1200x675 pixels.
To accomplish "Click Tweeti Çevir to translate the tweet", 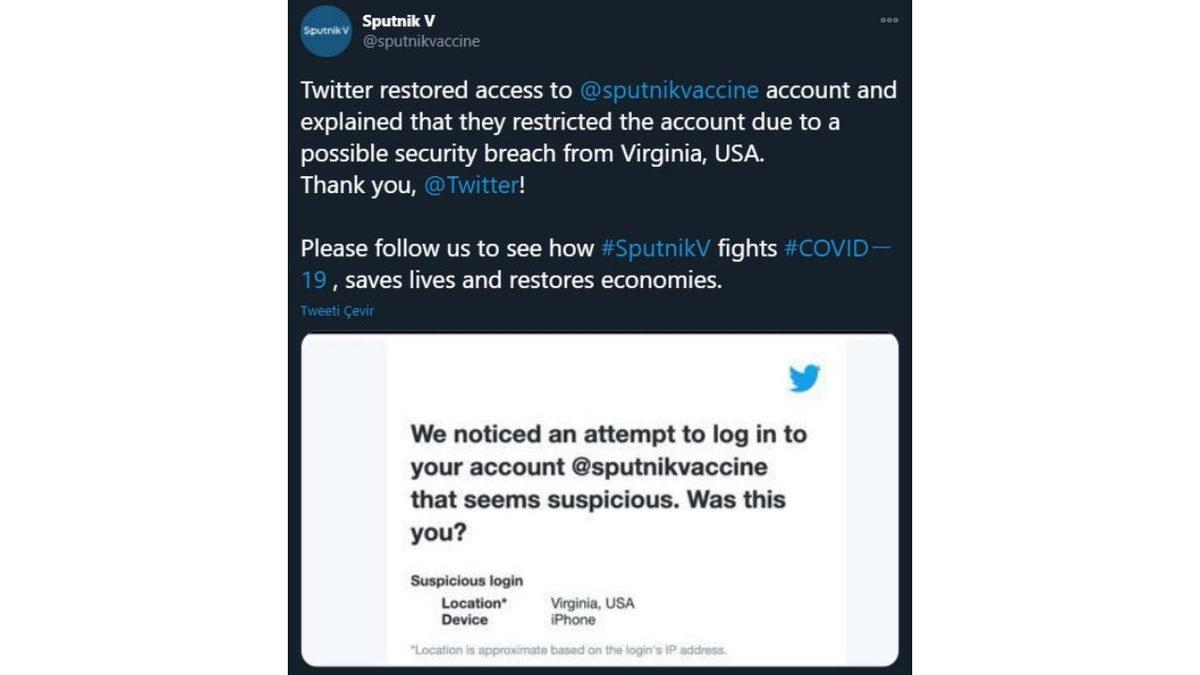I will coord(335,311).
